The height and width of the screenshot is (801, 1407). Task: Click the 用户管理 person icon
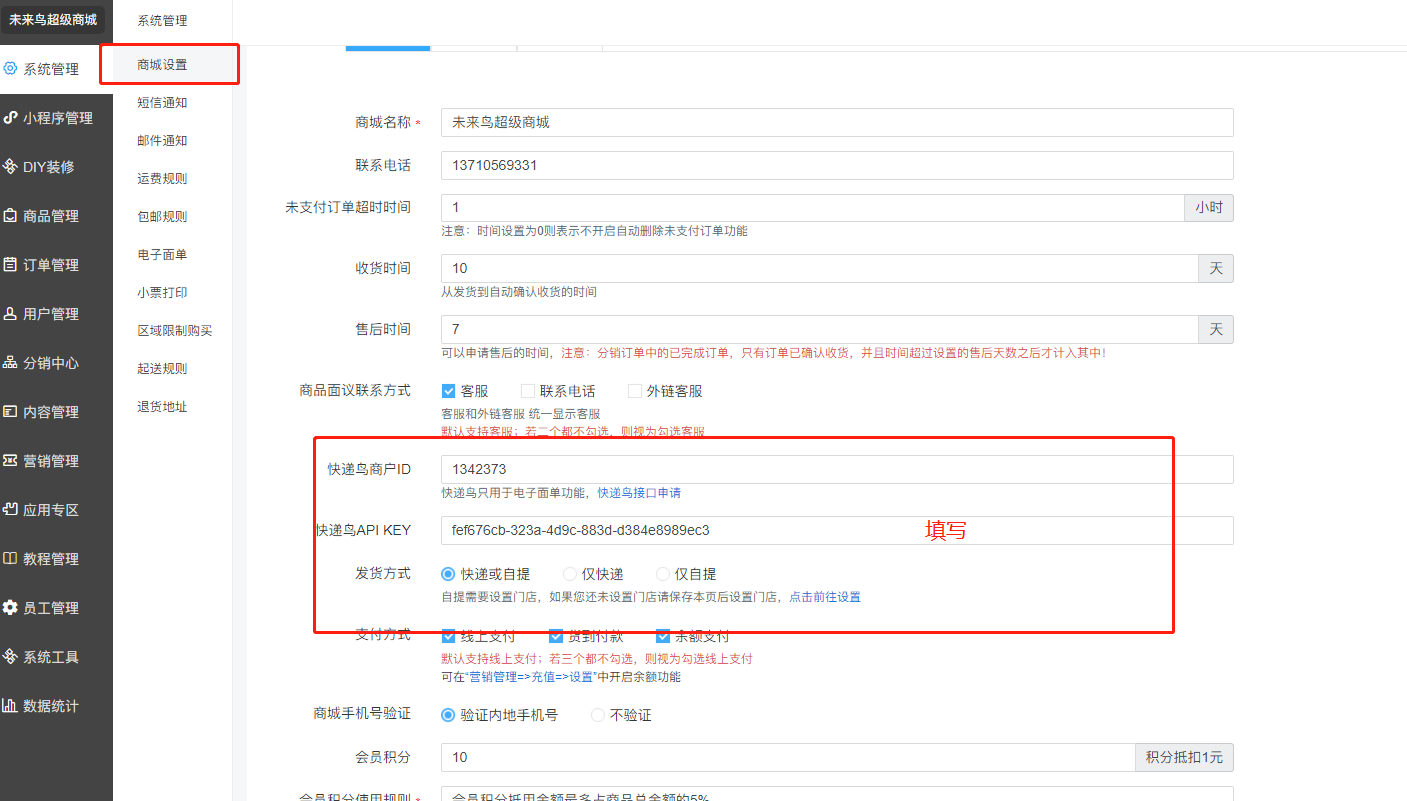[11, 314]
